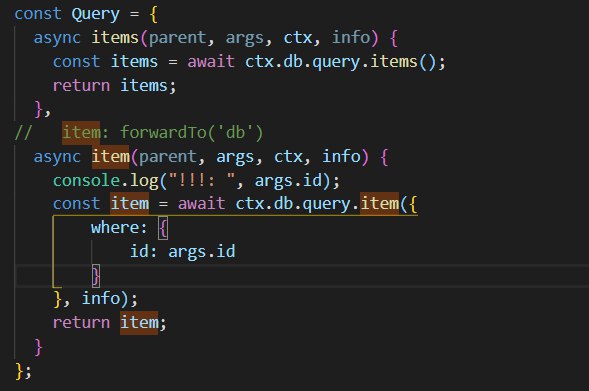Click highlighted 'item' in 'async item(' line
The image size is (589, 391).
(110, 156)
